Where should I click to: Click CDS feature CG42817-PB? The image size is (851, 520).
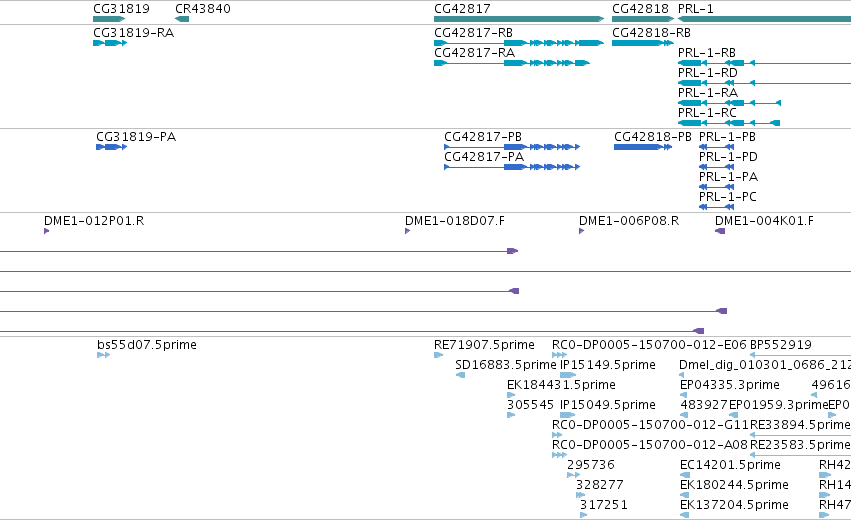512,147
